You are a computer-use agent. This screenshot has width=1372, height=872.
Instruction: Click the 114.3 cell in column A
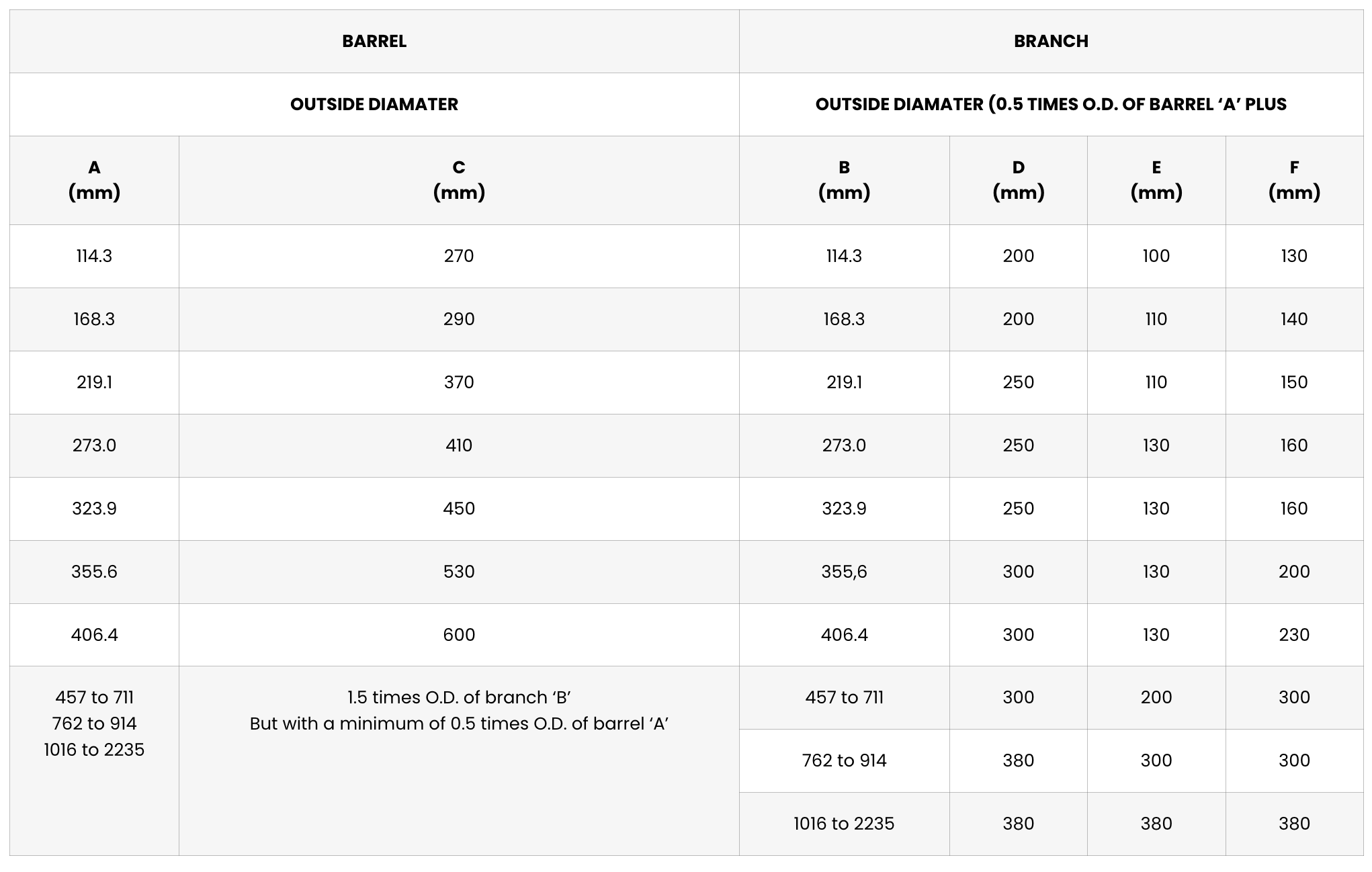94,256
